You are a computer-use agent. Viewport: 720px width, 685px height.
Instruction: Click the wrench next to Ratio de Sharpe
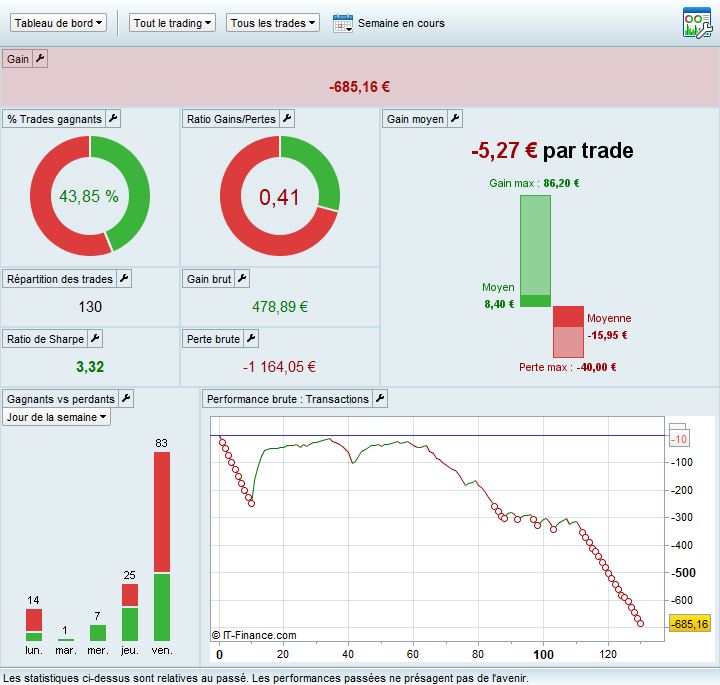point(95,338)
